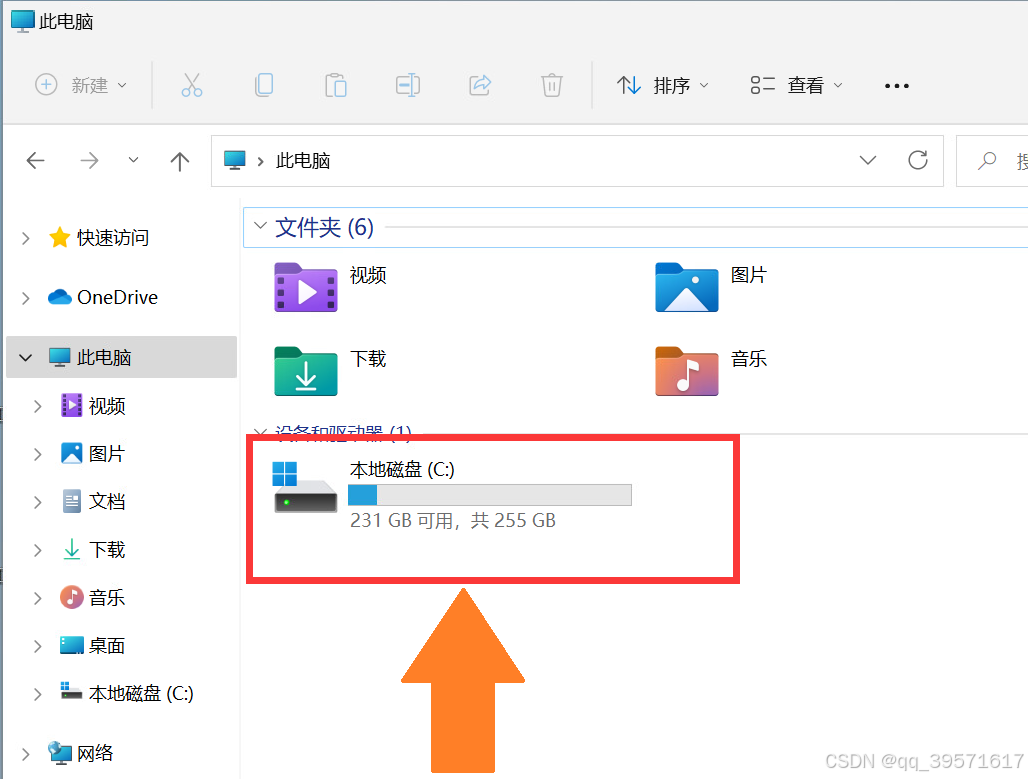Open the three-dot See more menu
The height and width of the screenshot is (779, 1028).
(x=896, y=86)
